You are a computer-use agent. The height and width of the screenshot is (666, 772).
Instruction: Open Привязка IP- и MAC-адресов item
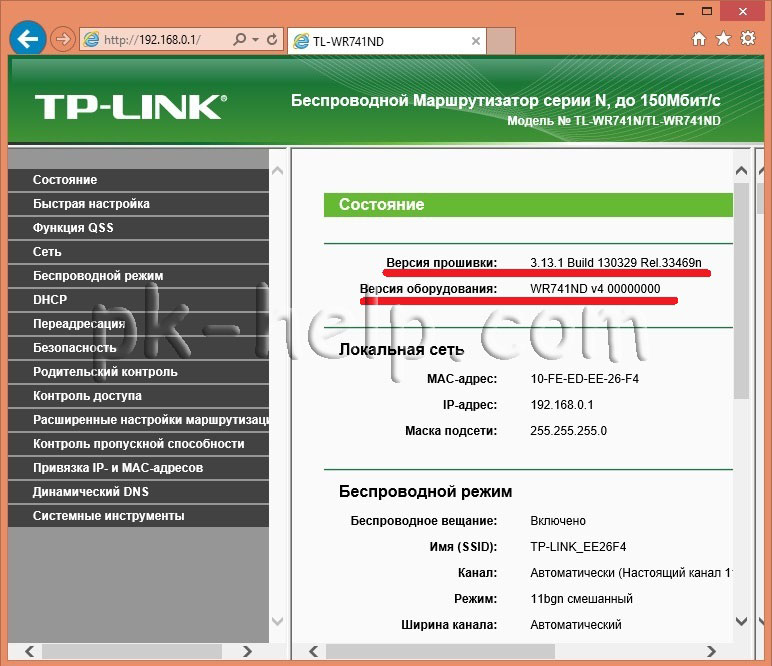pos(138,468)
